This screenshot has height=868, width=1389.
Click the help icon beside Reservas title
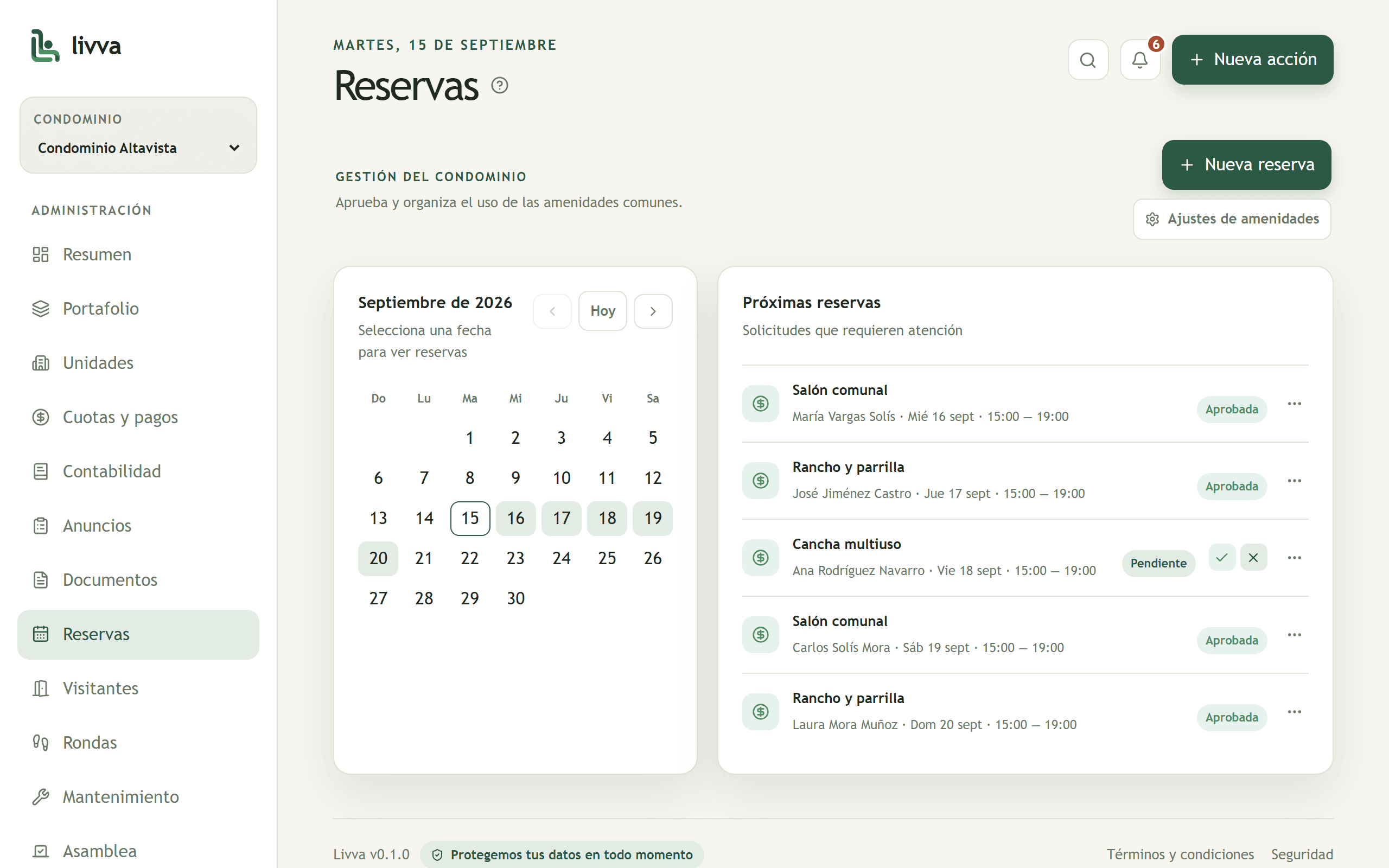click(x=499, y=86)
